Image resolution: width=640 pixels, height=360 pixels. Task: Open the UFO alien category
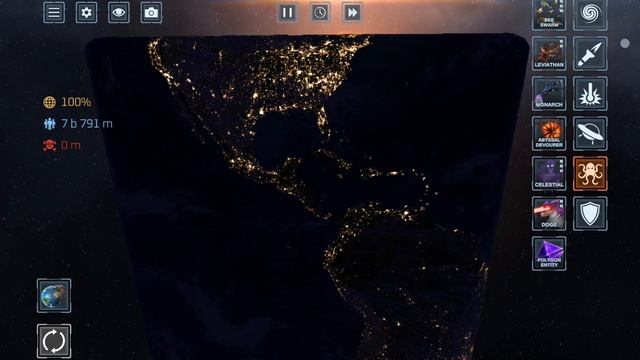pyautogui.click(x=590, y=133)
